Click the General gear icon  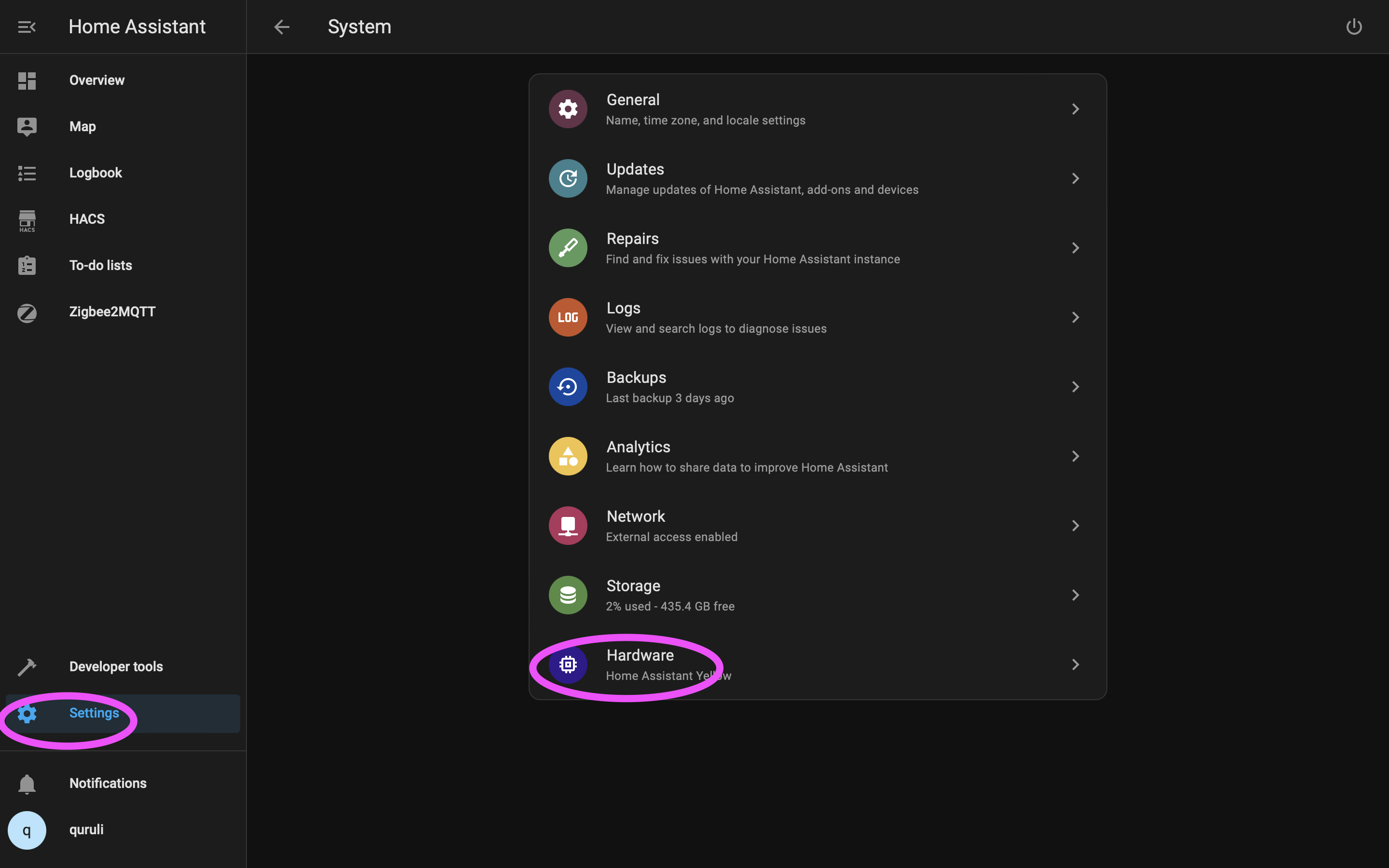568,109
